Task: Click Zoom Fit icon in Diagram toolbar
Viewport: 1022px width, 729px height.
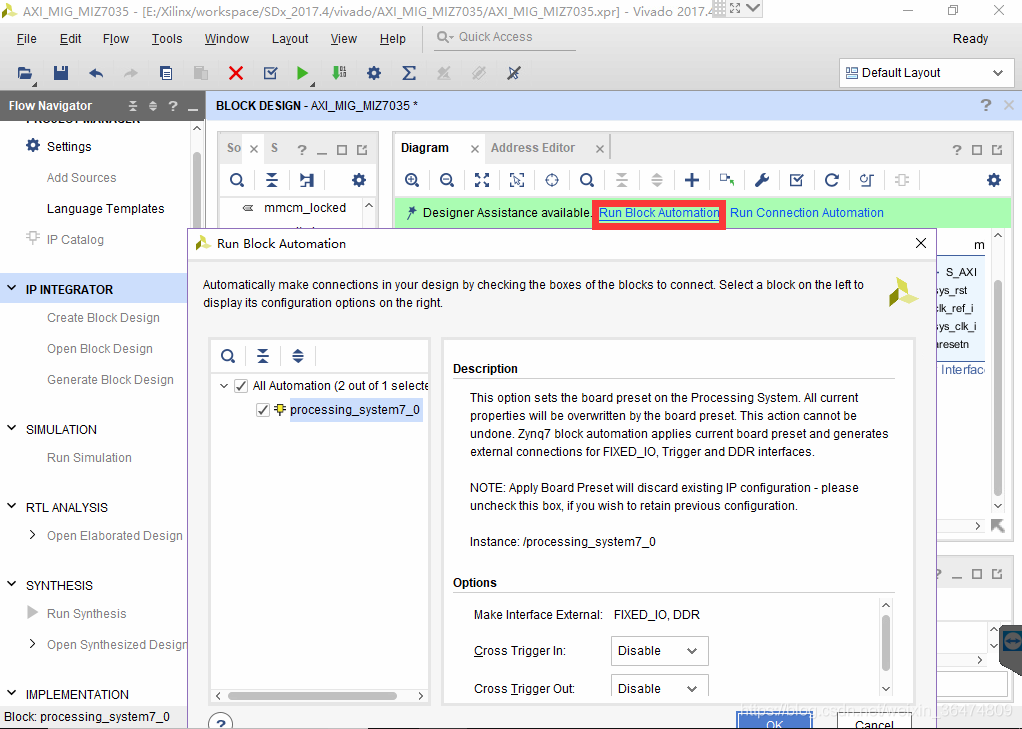Action: 482,180
